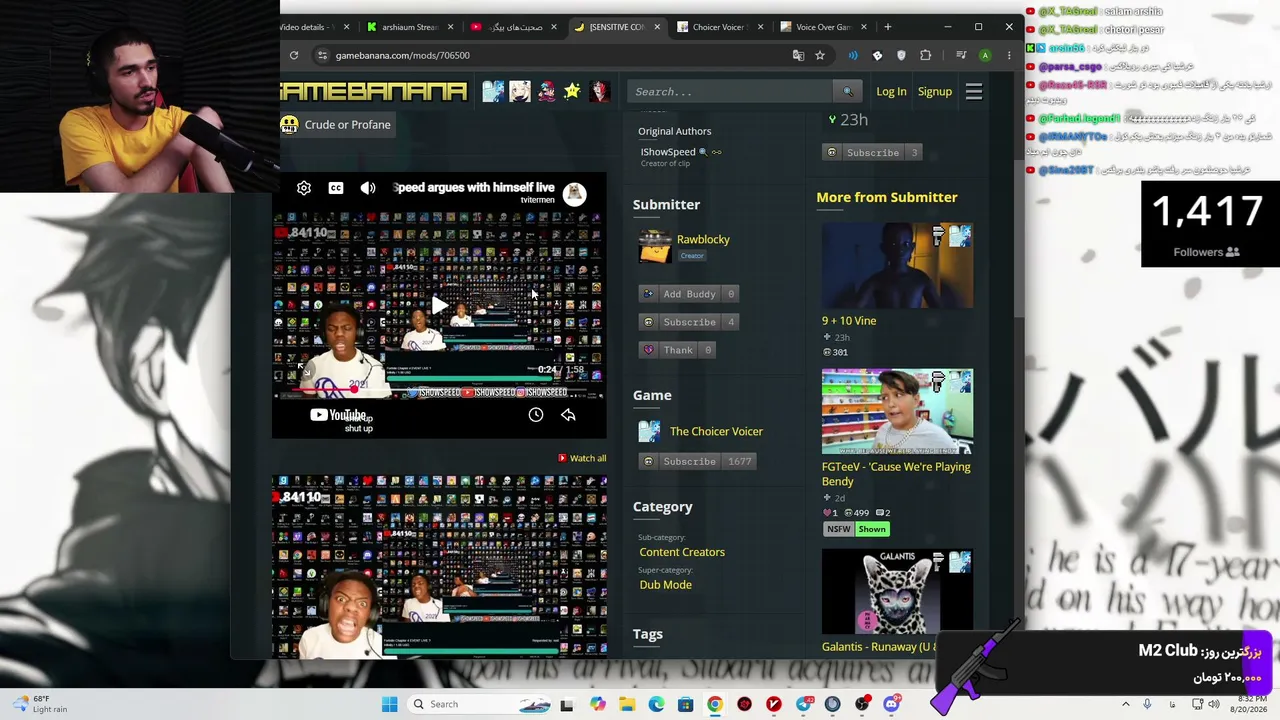Switch to the 'Choicer Voicer' tab
The height and width of the screenshot is (720, 1280).
pyautogui.click(x=719, y=27)
